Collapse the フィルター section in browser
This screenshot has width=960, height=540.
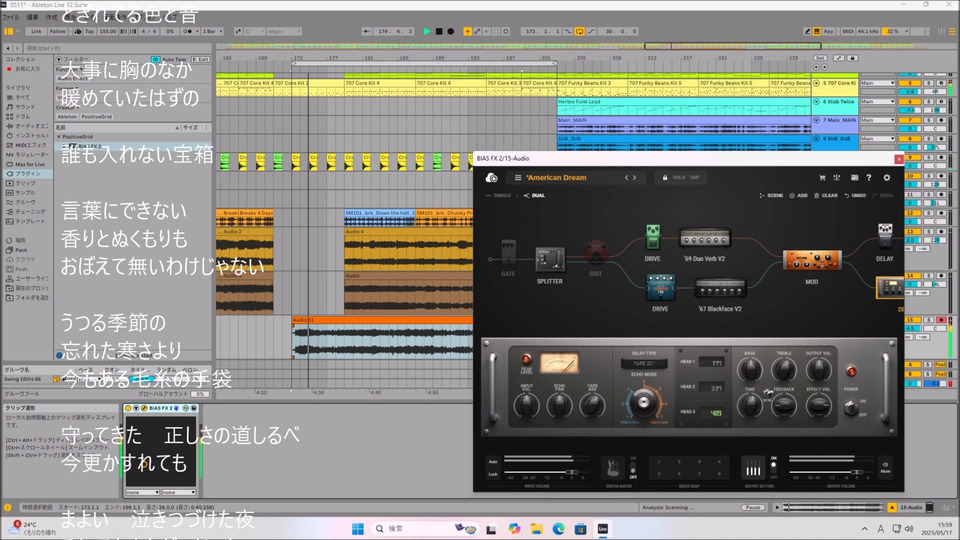coord(59,59)
